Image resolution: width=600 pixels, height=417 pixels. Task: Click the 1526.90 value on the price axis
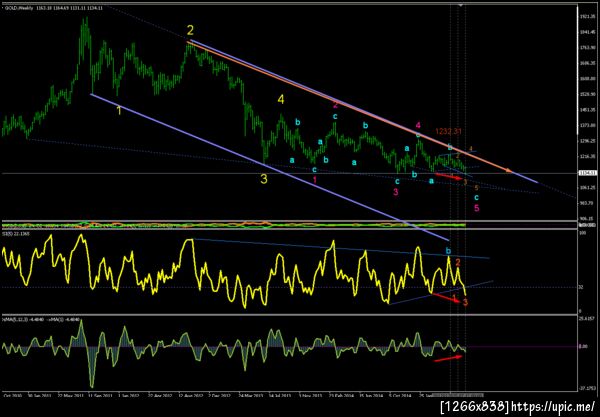pyautogui.click(x=588, y=94)
